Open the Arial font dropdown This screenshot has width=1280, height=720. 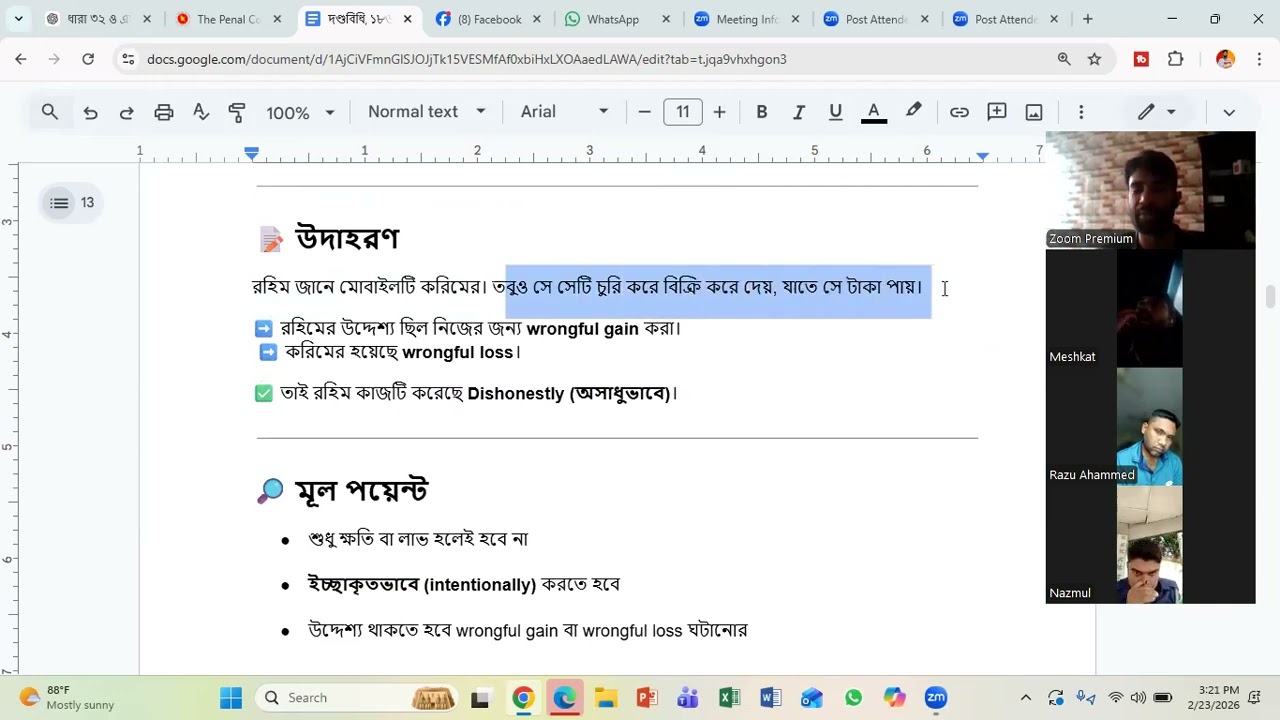(565, 112)
